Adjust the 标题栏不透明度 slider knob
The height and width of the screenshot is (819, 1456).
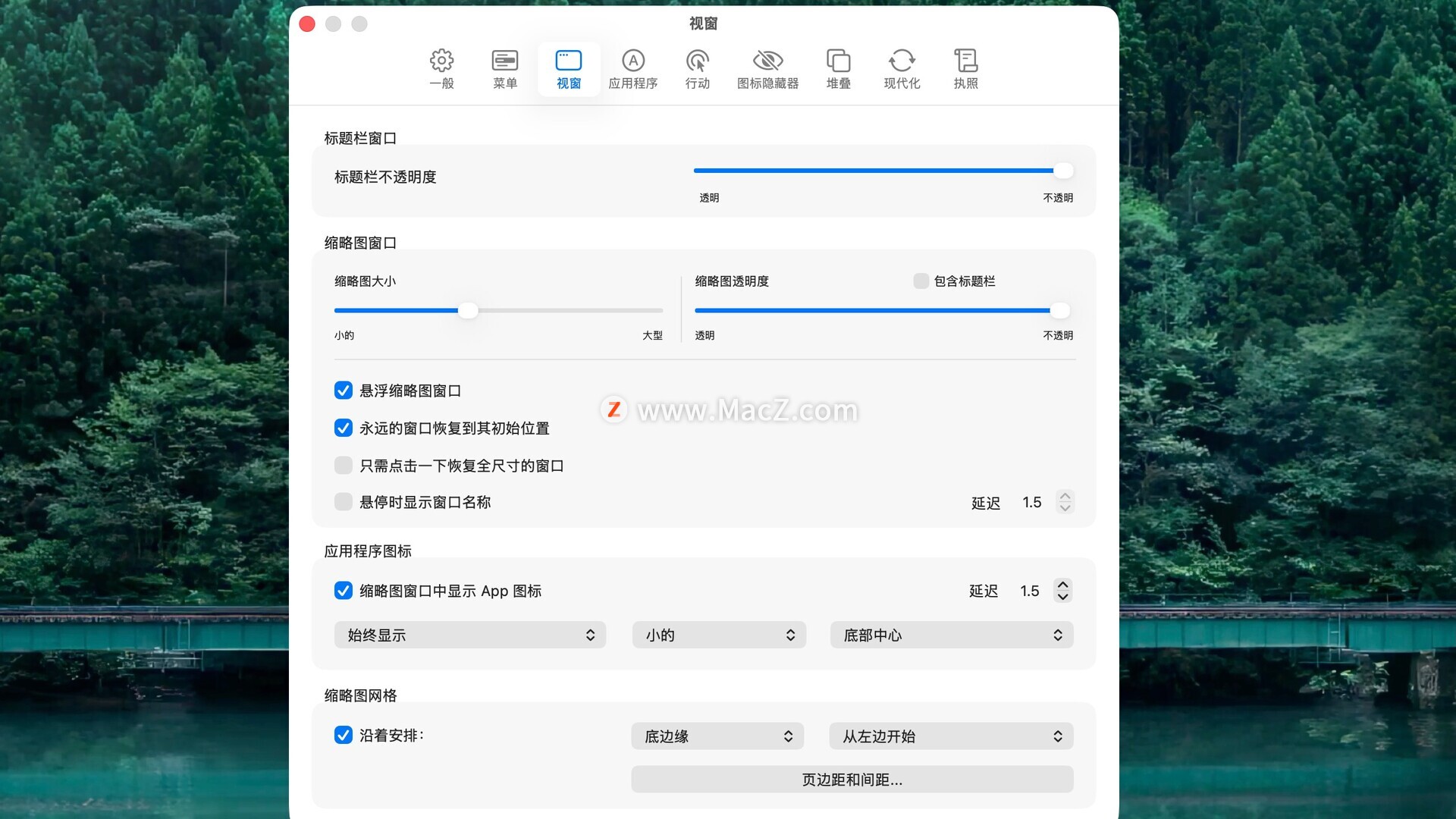[1063, 171]
